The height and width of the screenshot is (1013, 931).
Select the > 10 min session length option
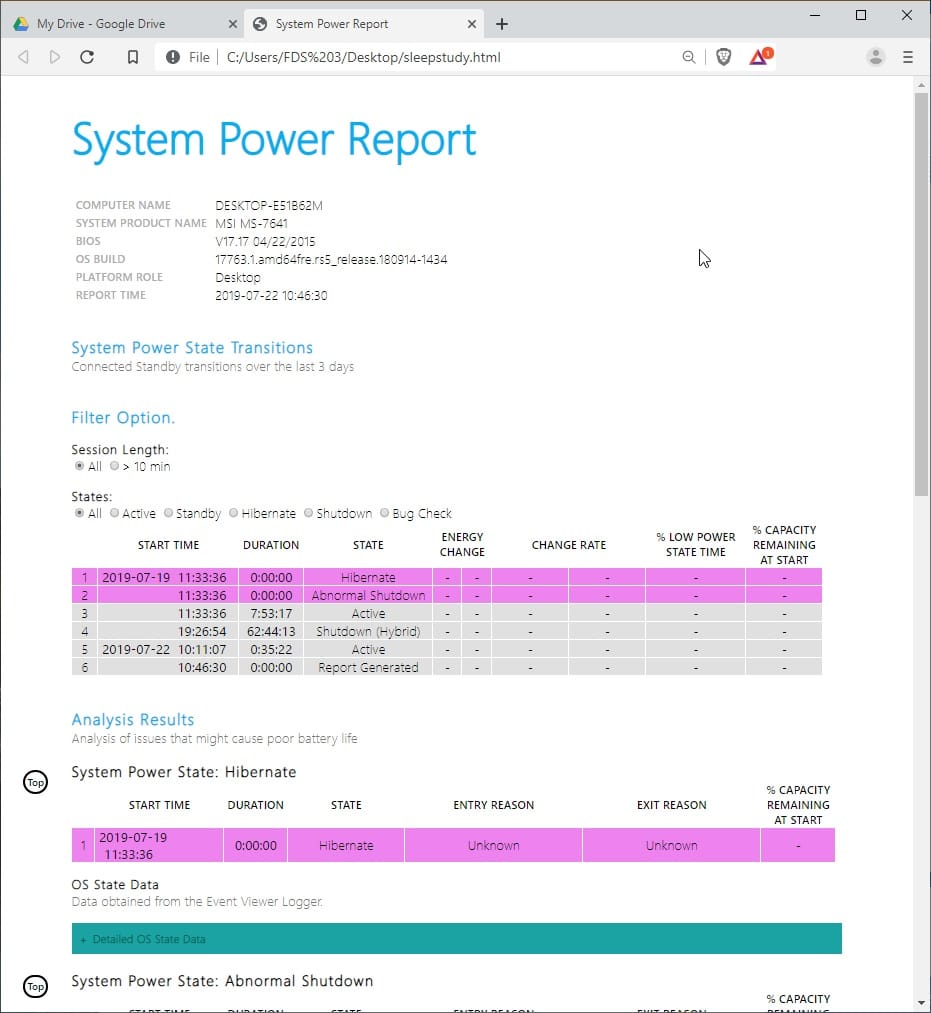114,466
